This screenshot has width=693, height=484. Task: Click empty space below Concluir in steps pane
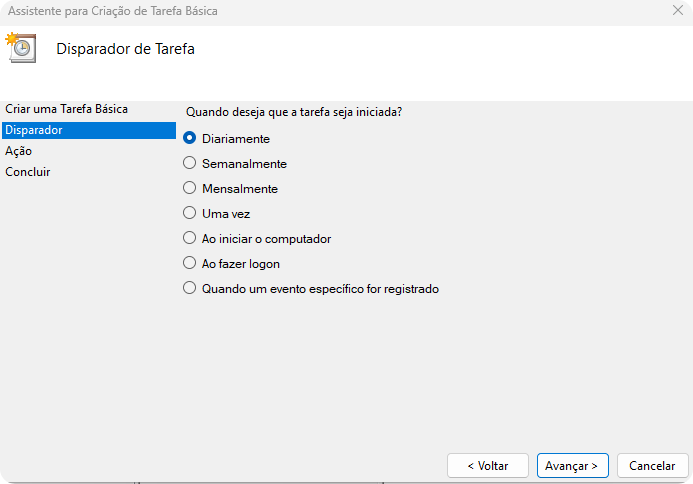tap(88, 300)
